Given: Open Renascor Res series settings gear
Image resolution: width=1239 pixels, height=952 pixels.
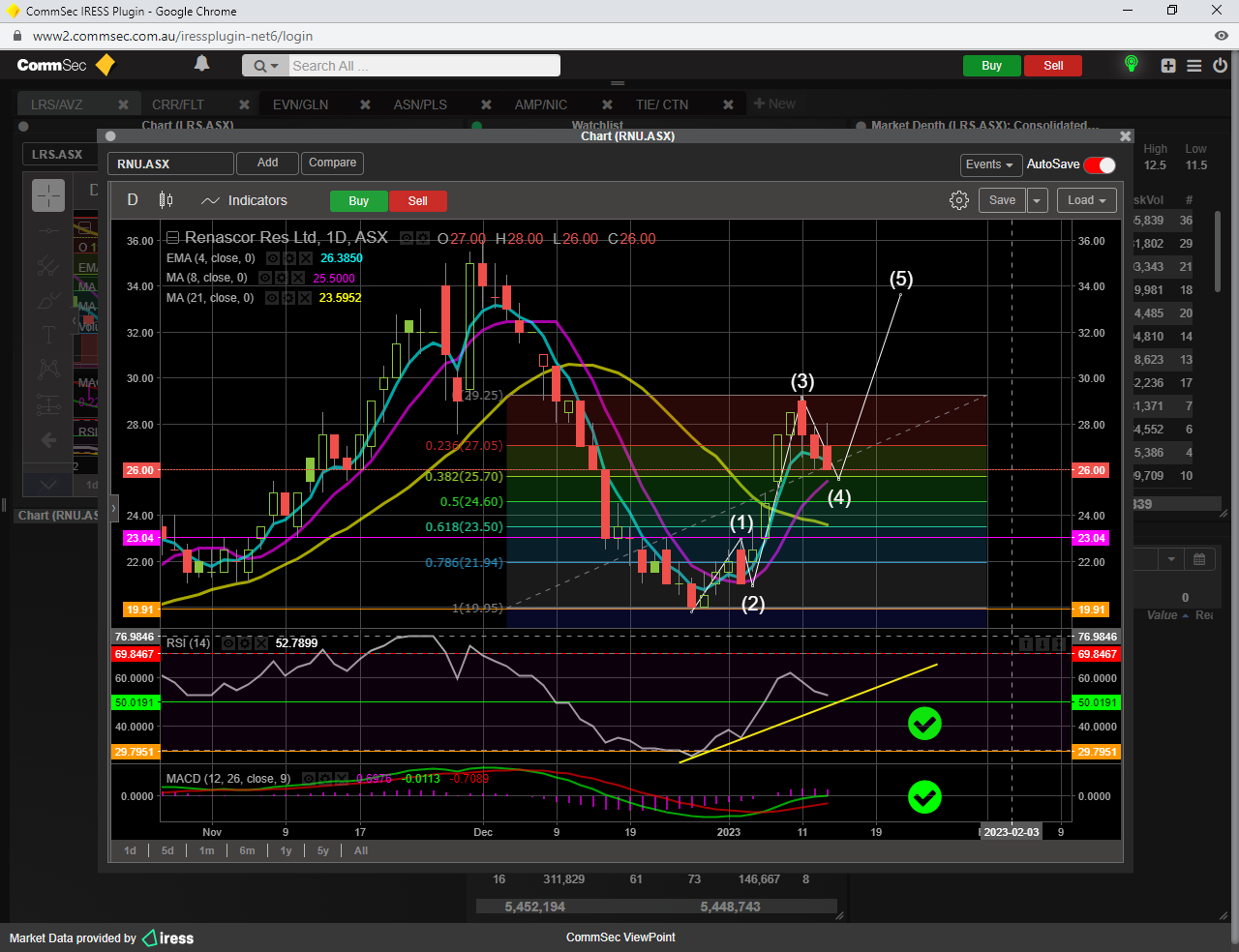Looking at the screenshot, I should pyautogui.click(x=423, y=238).
